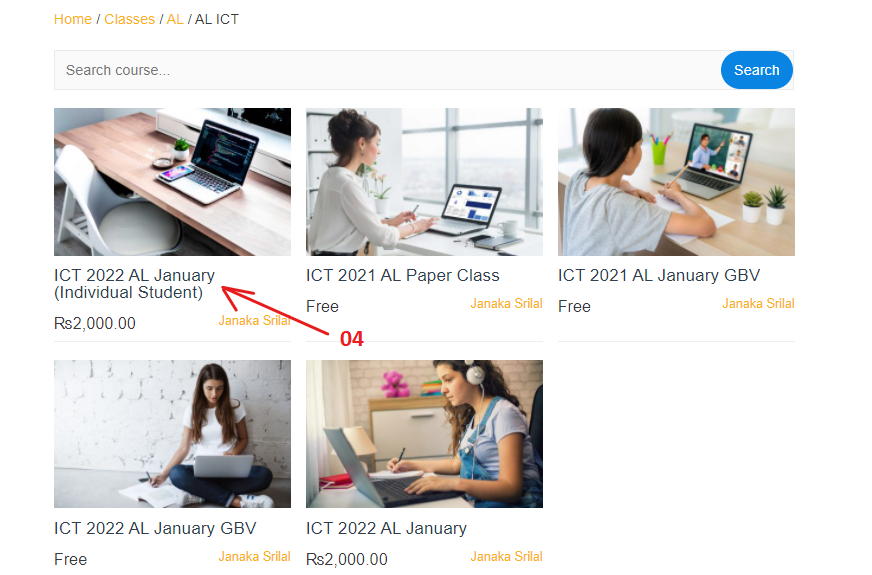The height and width of the screenshot is (575, 872).
Task: Open ICT 2022 AL January GBV thumbnail
Action: click(172, 434)
